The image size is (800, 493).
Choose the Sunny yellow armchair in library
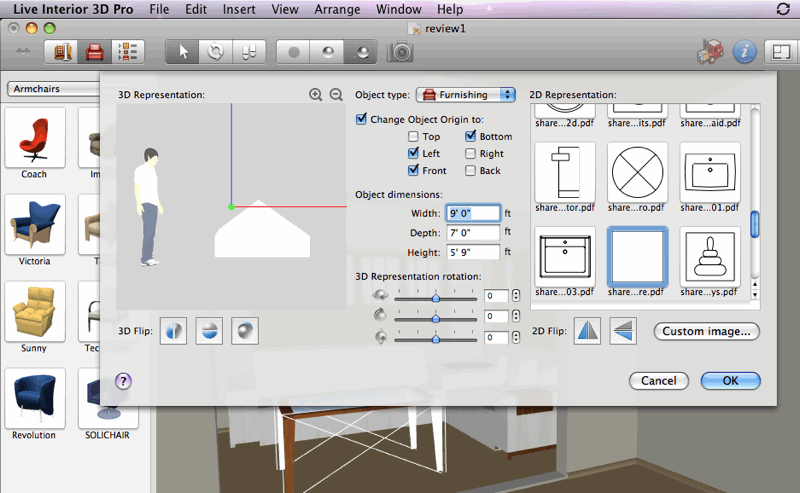(35, 311)
